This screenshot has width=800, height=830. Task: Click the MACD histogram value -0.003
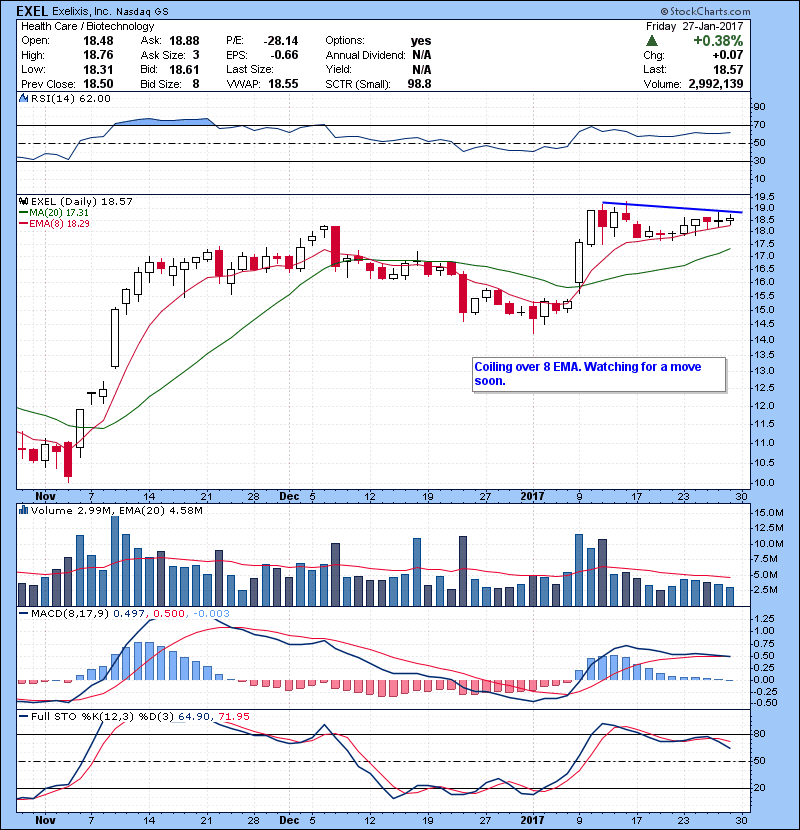(x=211, y=614)
